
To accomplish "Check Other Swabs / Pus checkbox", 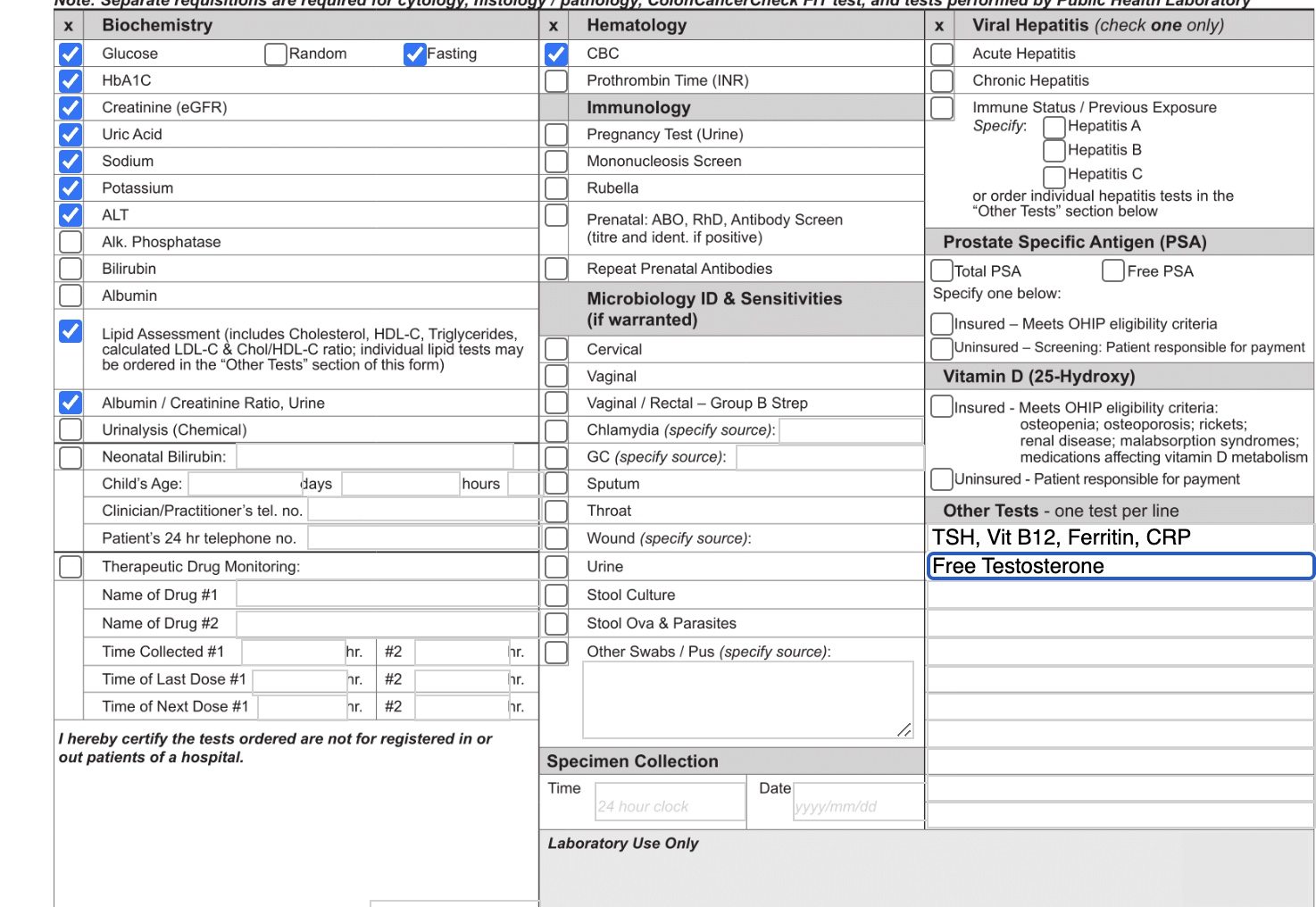I will (x=556, y=653).
